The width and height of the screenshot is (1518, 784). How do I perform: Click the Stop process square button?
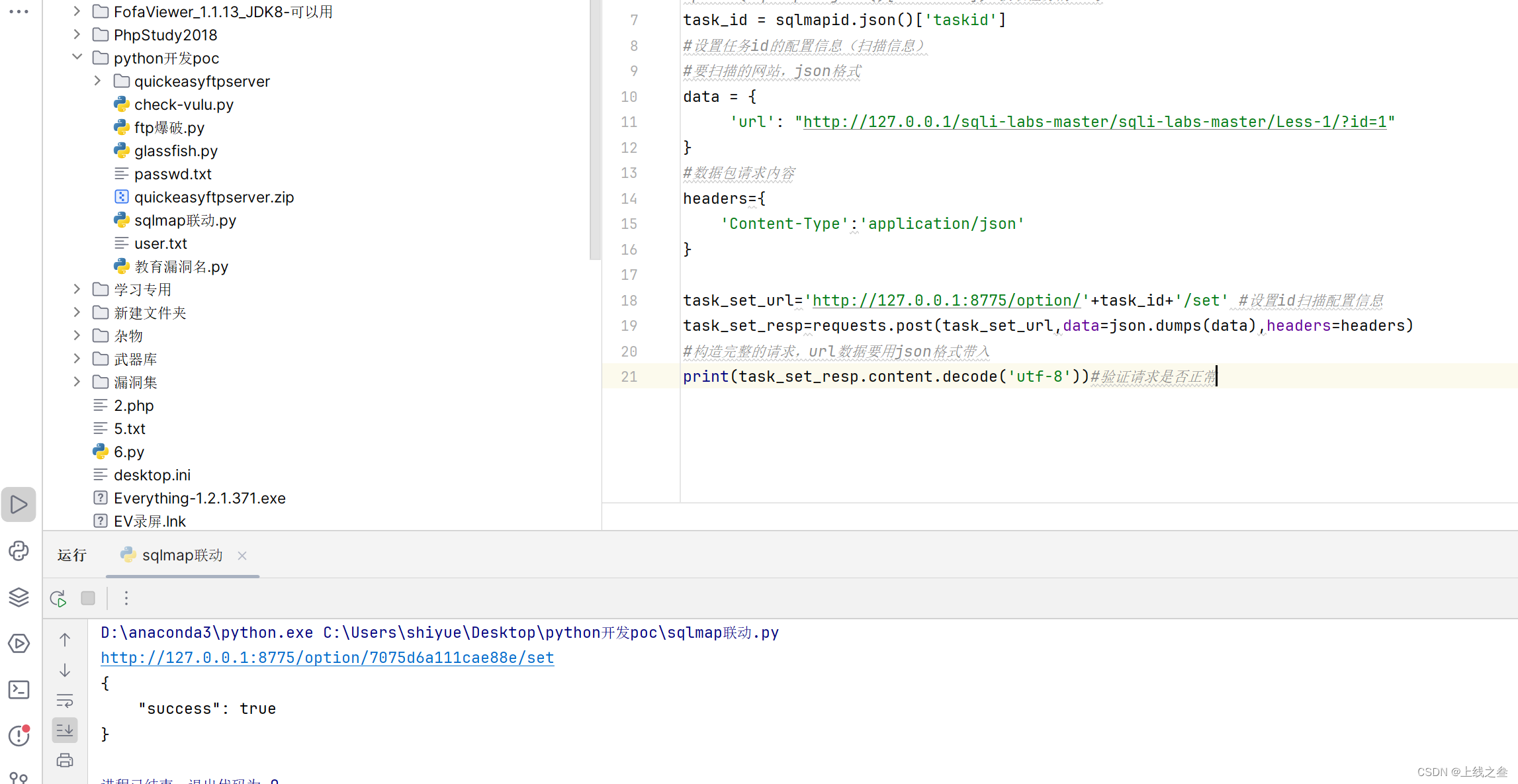click(88, 598)
